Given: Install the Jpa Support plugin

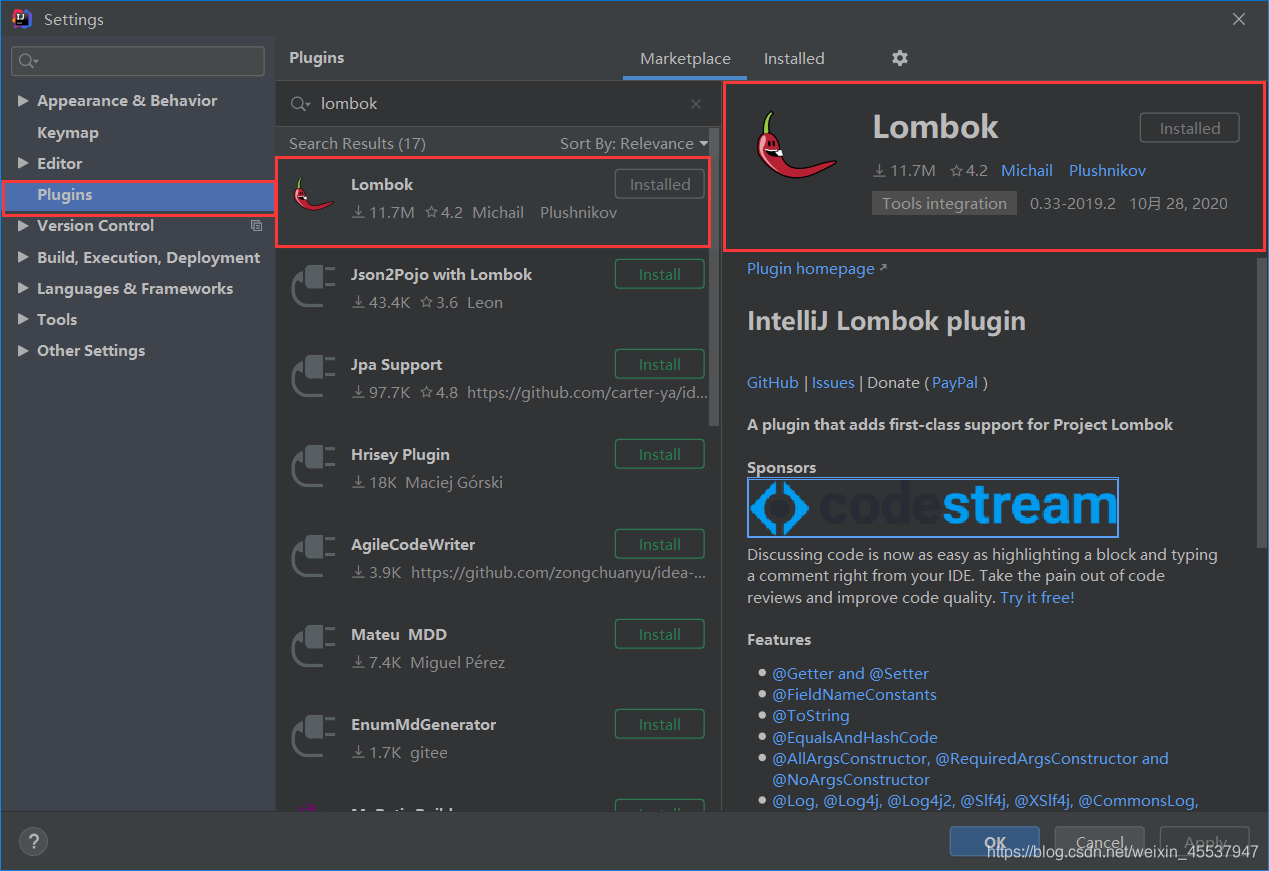Looking at the screenshot, I should pyautogui.click(x=659, y=365).
